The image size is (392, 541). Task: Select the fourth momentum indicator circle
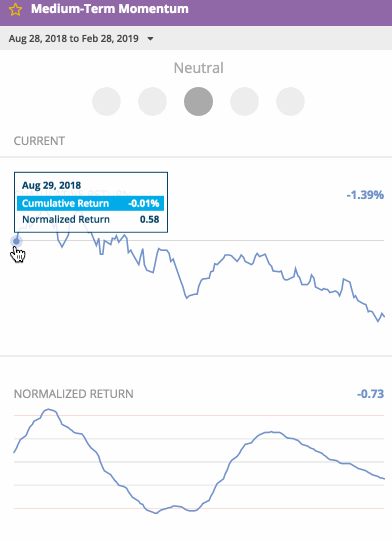point(244,101)
